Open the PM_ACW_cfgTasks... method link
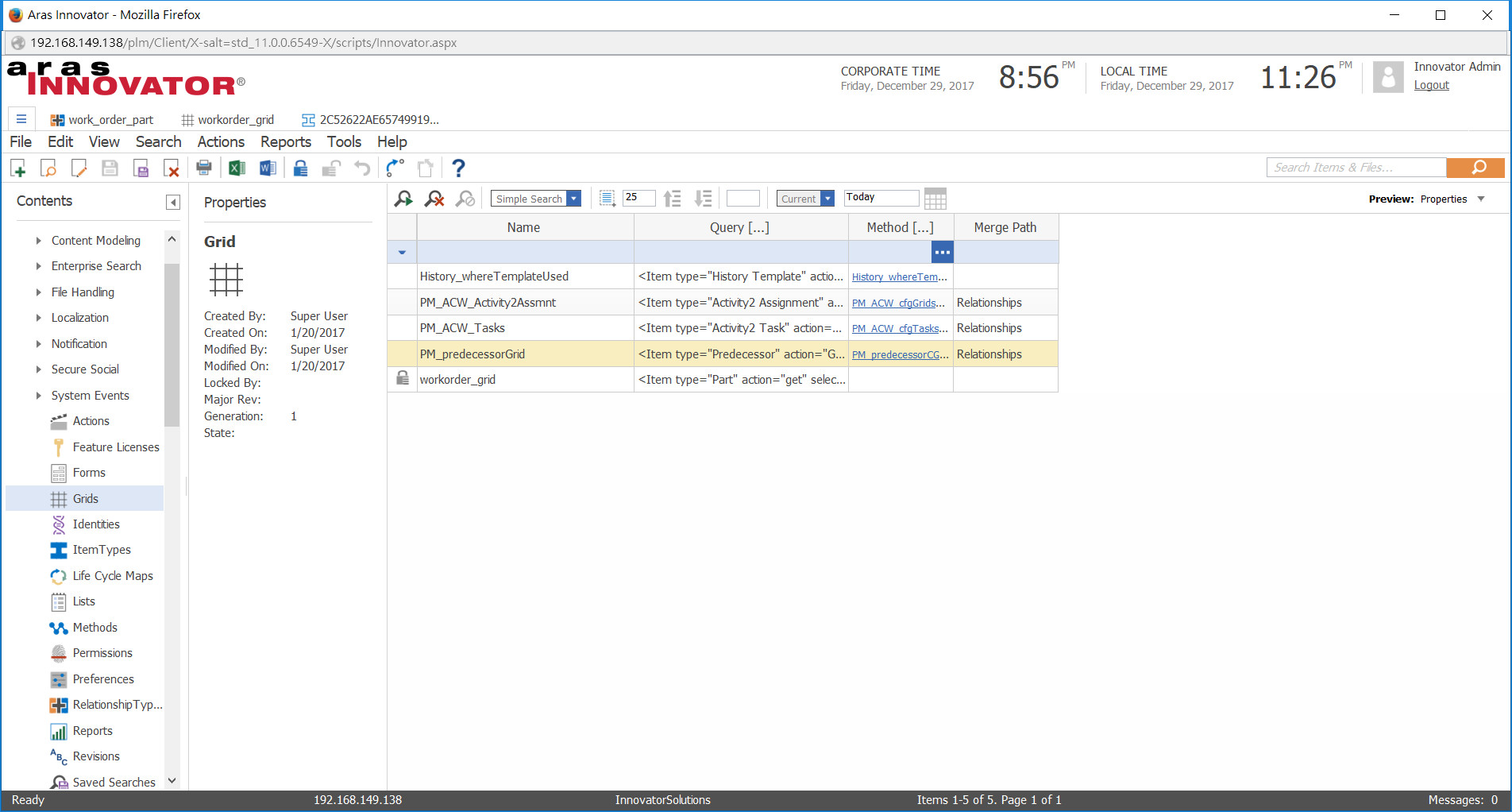Screen dimensions: 1512x812 (x=900, y=329)
